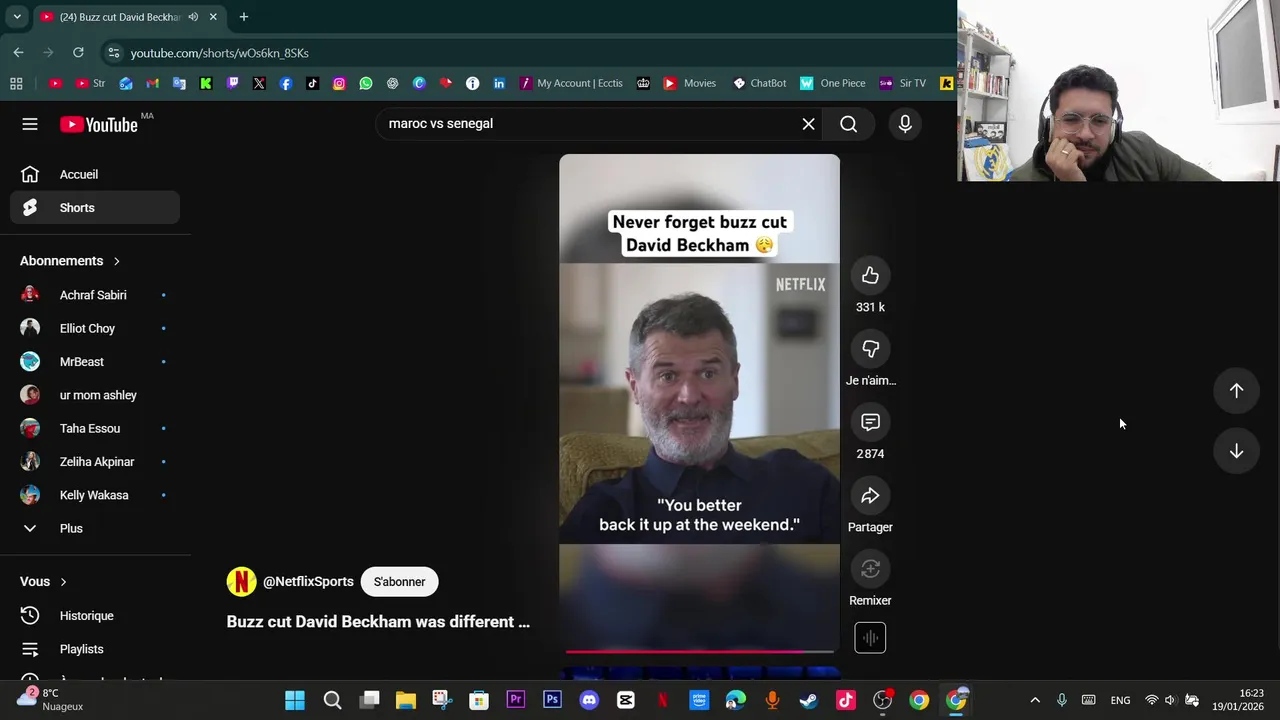This screenshot has height=720, width=1280.
Task: Go to previous short with up arrow
Action: [x=1236, y=391]
